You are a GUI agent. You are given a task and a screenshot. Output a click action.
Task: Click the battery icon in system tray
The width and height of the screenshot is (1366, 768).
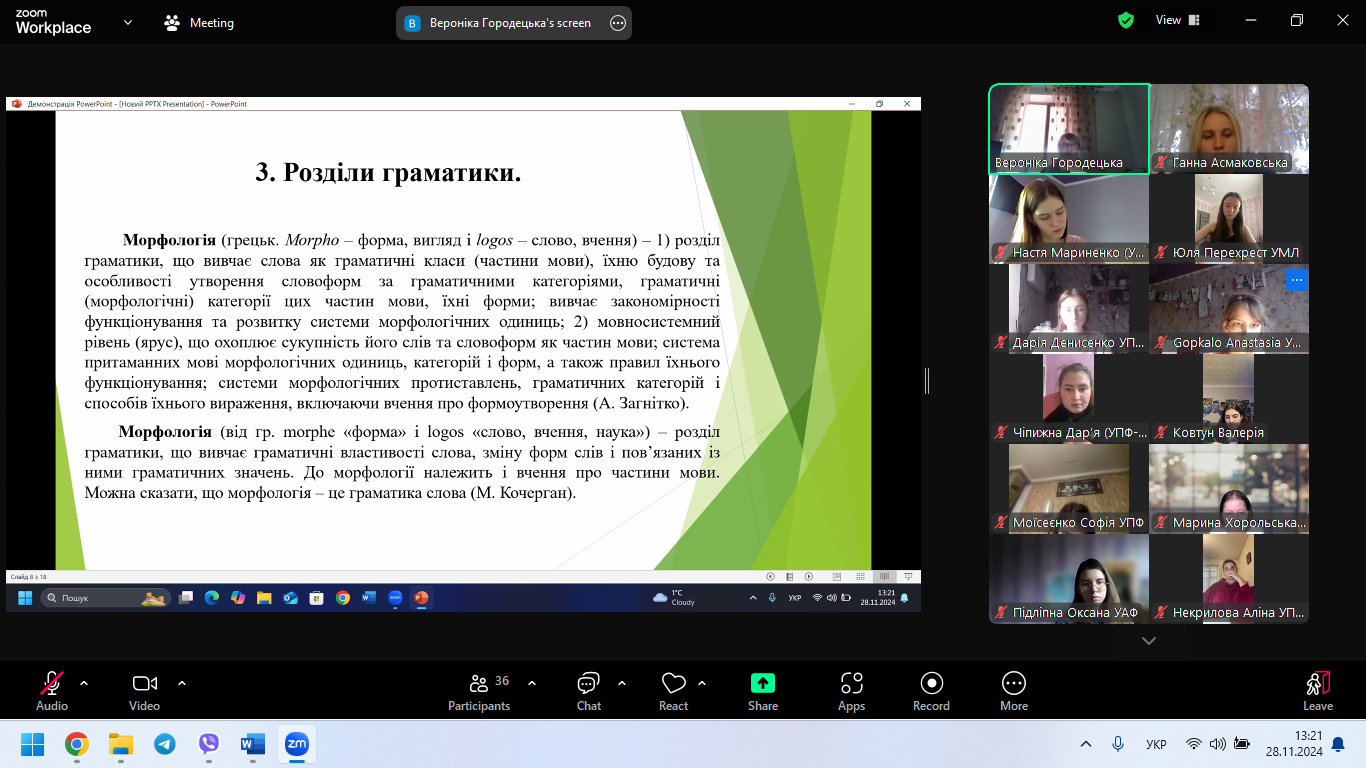pos(1241,744)
